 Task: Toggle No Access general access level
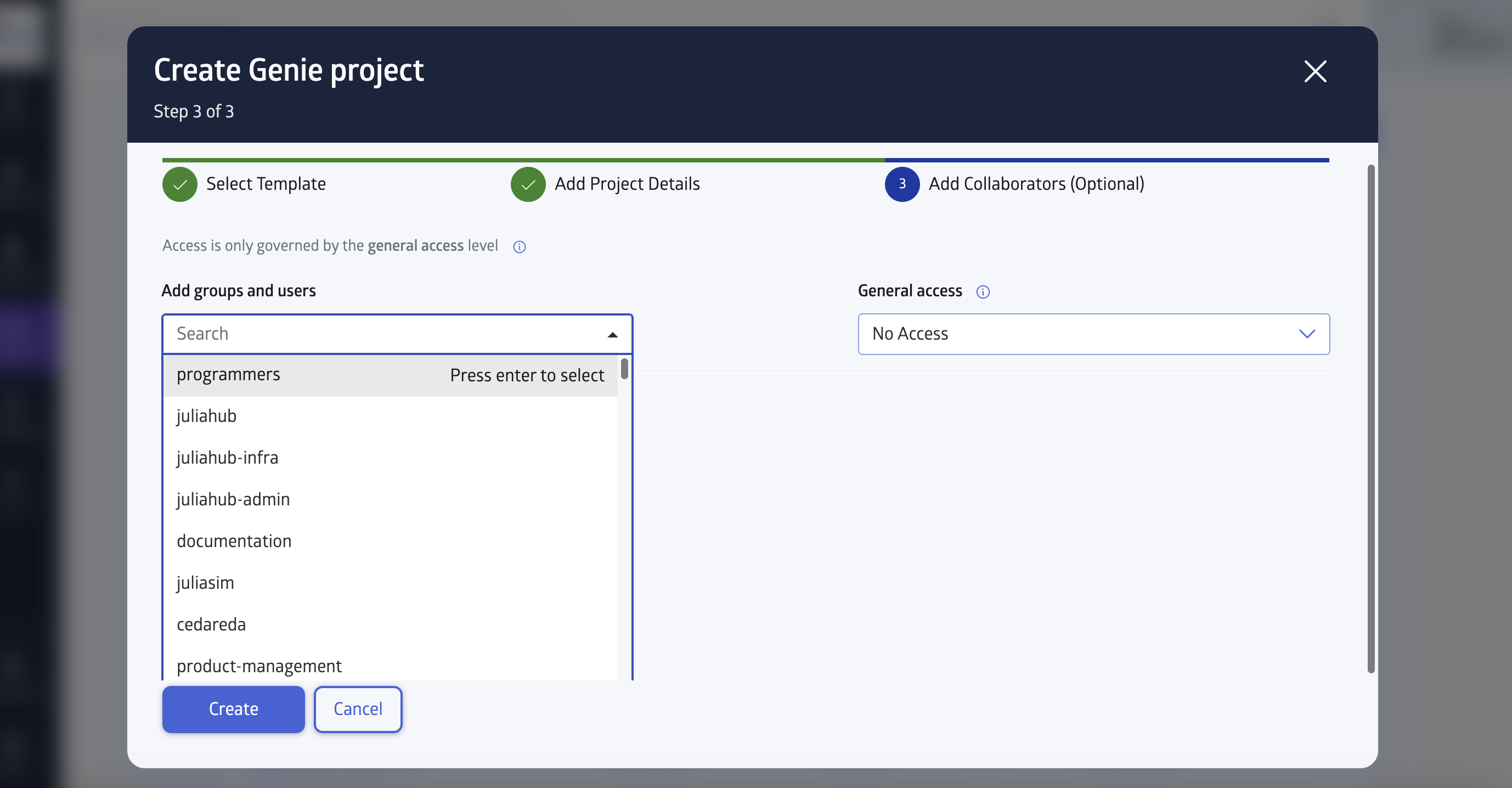pos(1093,333)
